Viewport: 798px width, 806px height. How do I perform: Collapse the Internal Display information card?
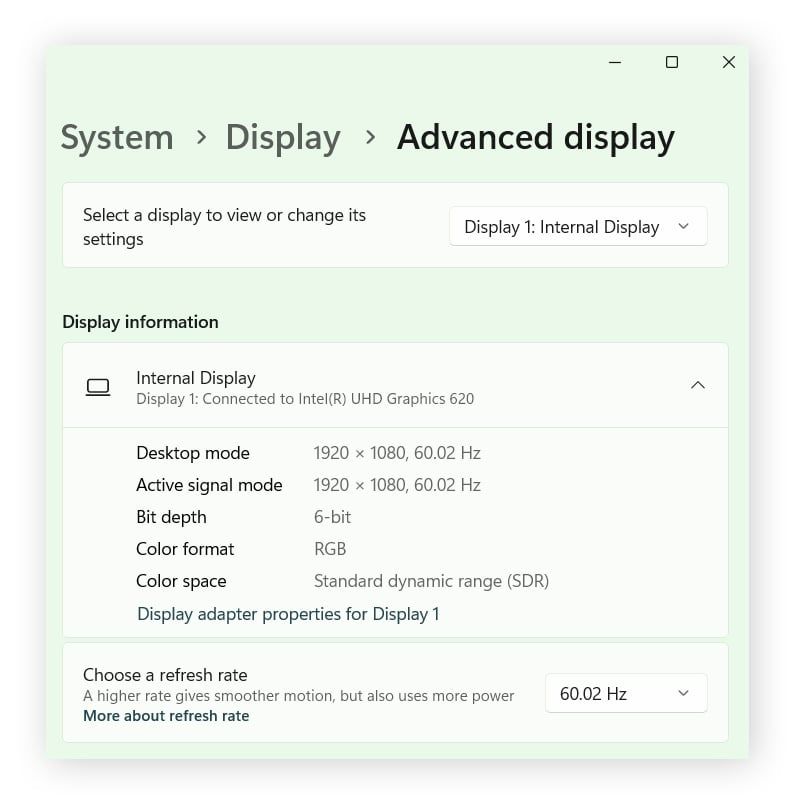(x=697, y=385)
